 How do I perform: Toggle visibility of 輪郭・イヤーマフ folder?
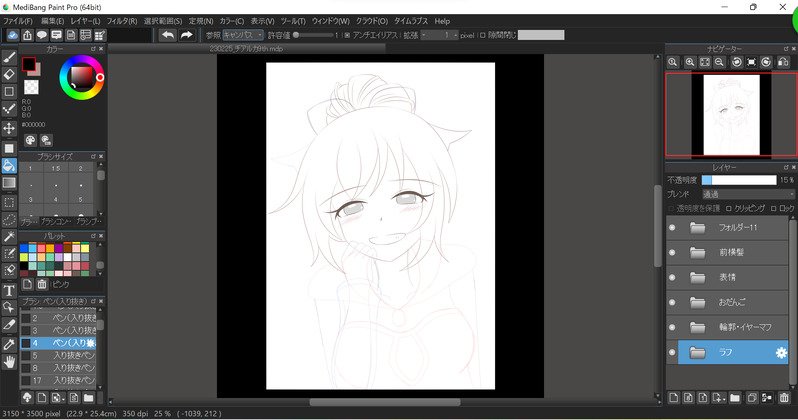click(672, 327)
